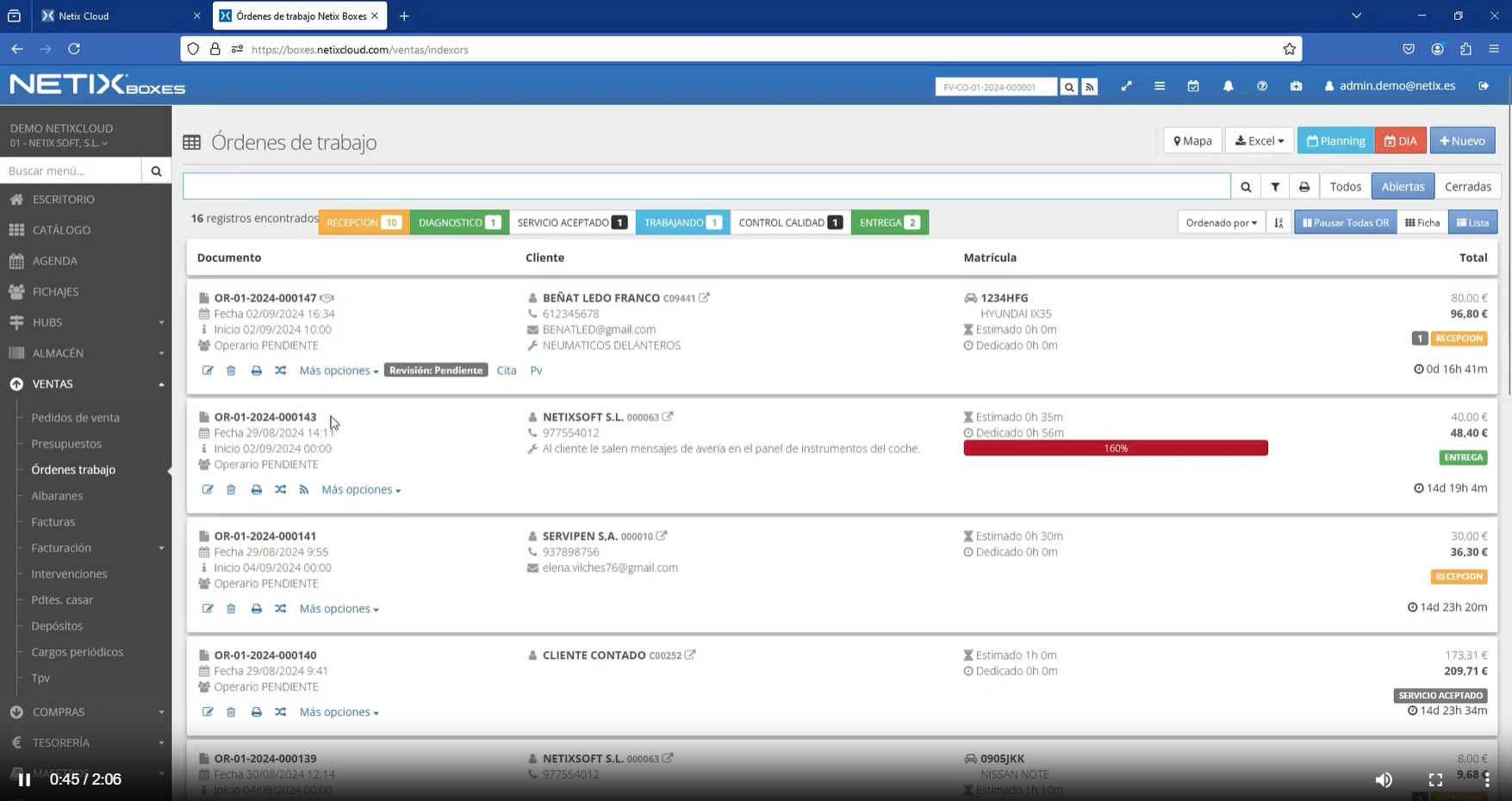1512x801 pixels.
Task: Open Más opciones for order OR-01-2024-000143
Action: click(361, 489)
